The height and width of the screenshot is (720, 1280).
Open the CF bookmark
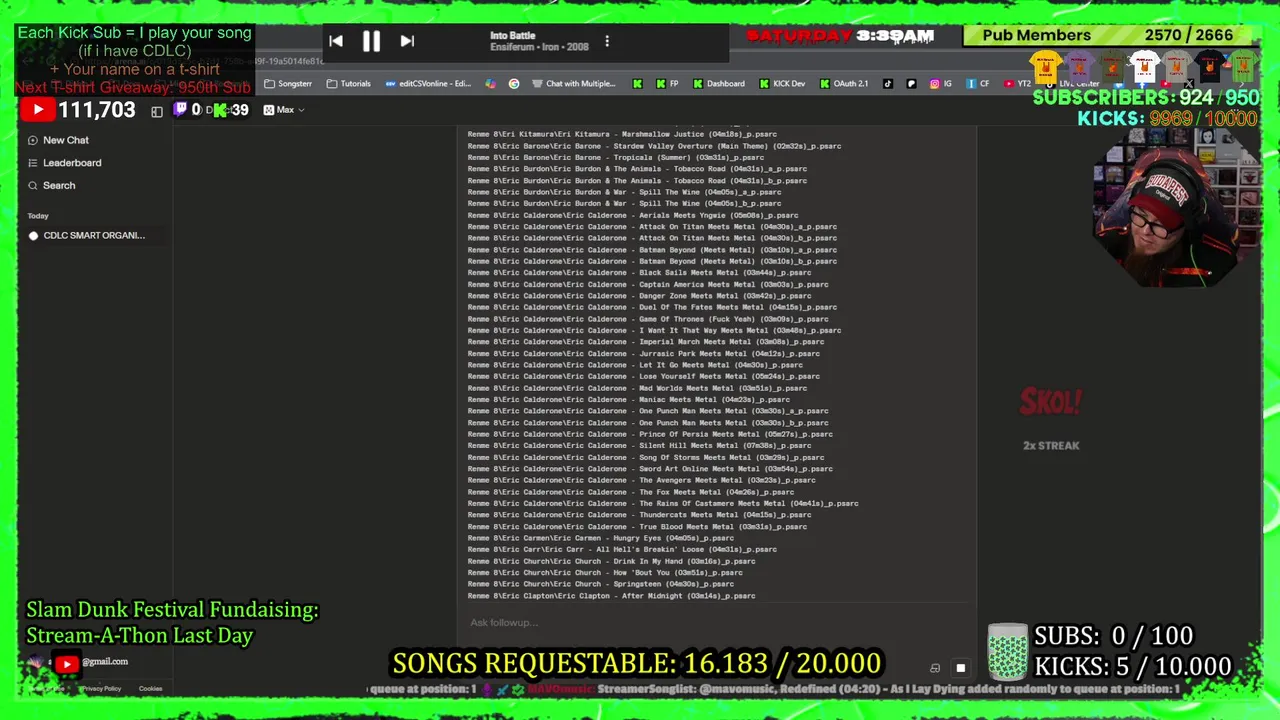pyautogui.click(x=978, y=84)
